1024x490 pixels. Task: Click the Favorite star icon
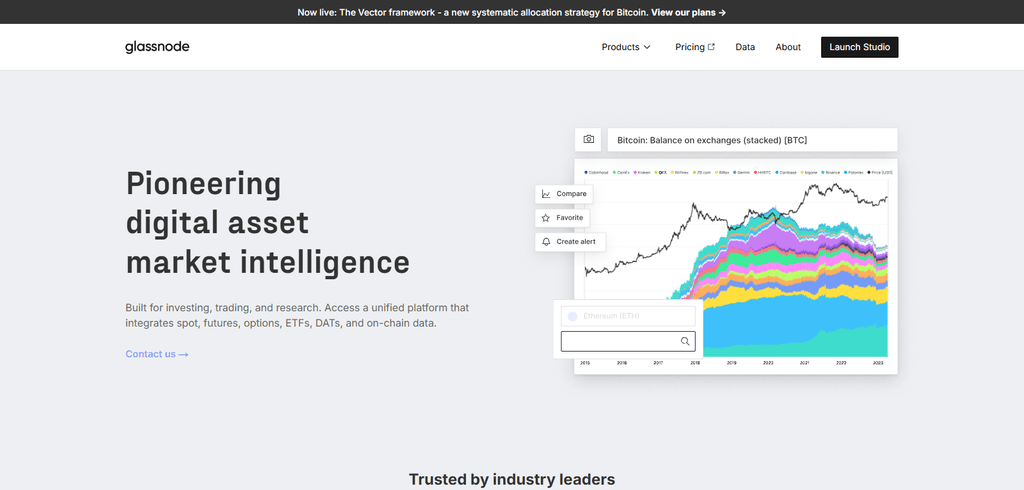point(546,218)
